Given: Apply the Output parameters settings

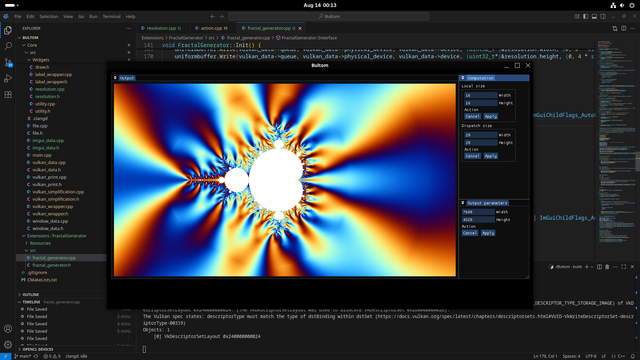Looking at the screenshot, I should (488, 233).
